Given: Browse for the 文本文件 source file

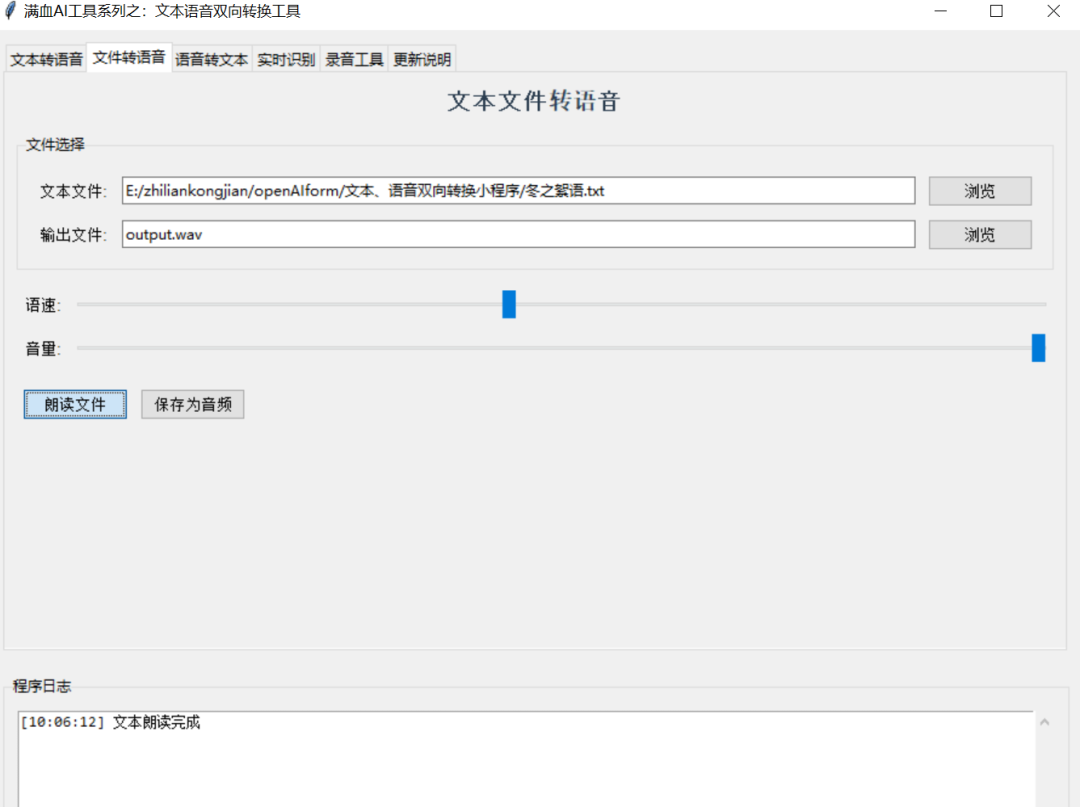Looking at the screenshot, I should tap(979, 191).
